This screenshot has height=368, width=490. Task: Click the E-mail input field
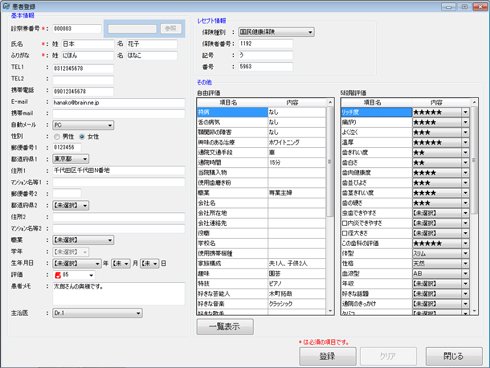pyautogui.click(x=118, y=103)
